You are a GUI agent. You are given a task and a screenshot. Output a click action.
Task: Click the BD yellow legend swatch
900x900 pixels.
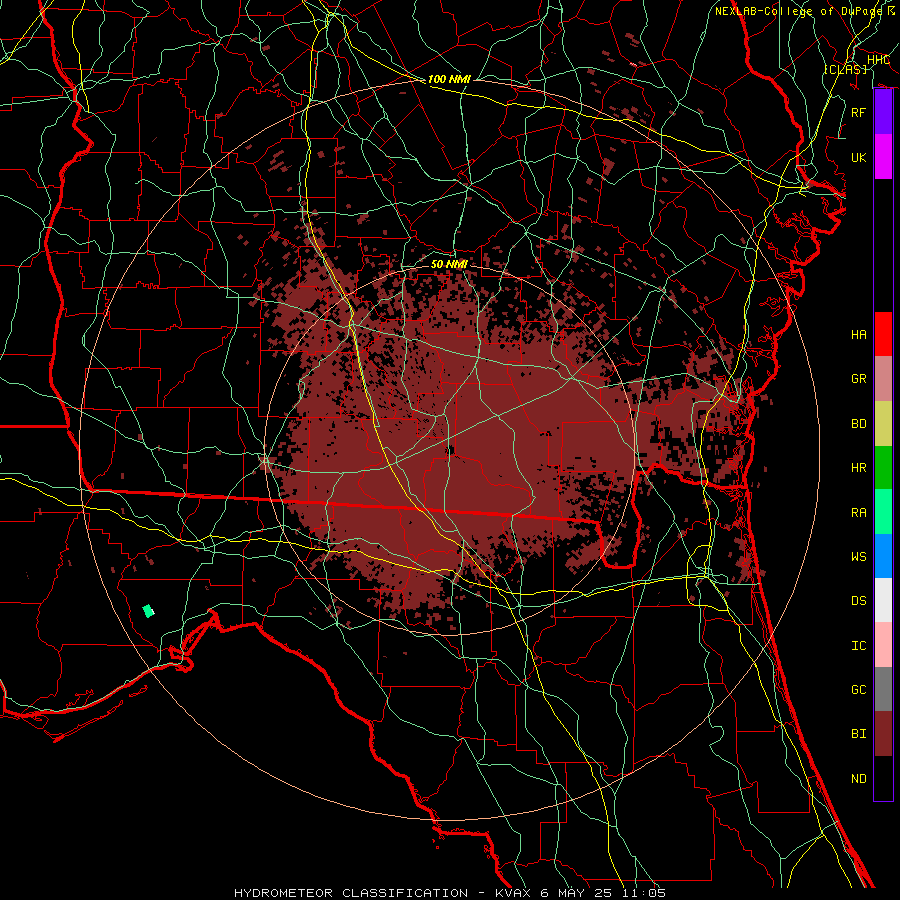(883, 424)
